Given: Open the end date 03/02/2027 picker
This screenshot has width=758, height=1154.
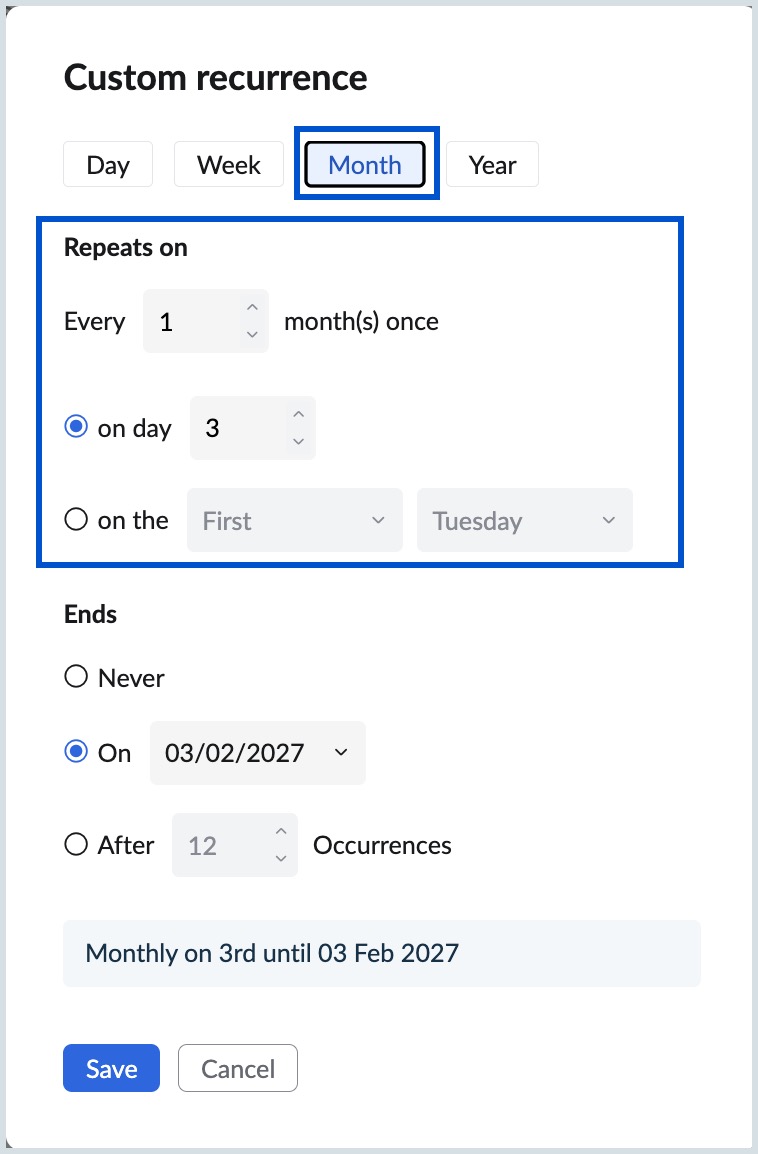Looking at the screenshot, I should coord(257,753).
